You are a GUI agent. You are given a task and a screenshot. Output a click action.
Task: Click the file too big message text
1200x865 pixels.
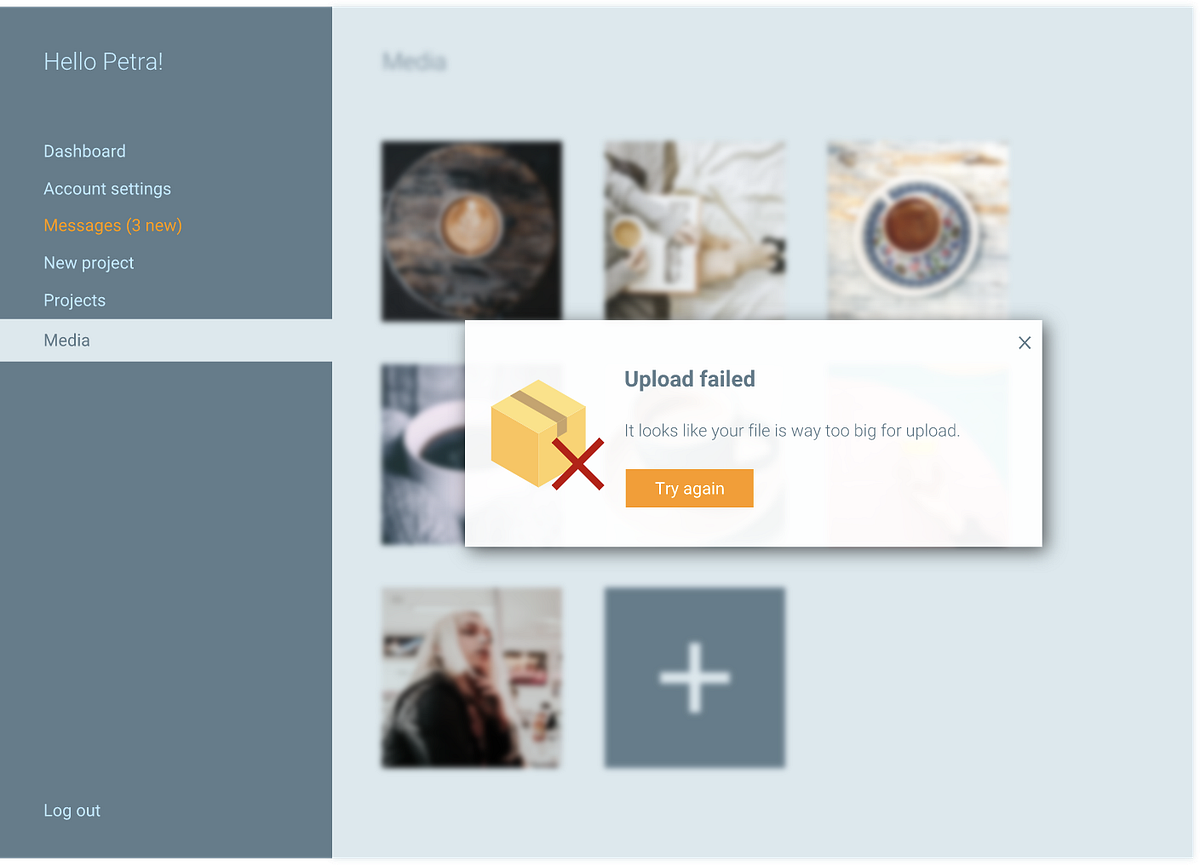(792, 431)
